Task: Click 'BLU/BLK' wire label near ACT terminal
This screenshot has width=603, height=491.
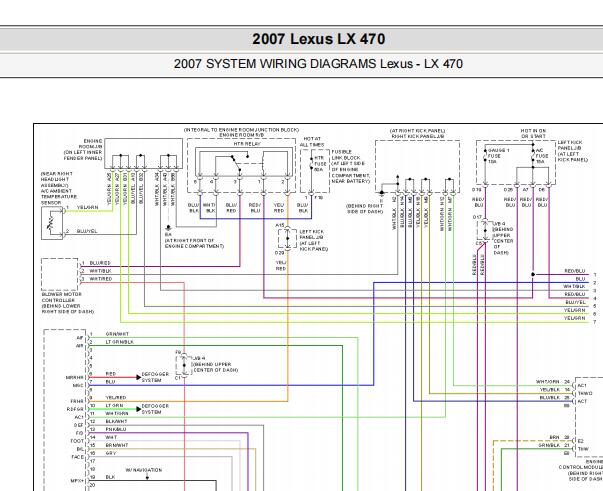Action: coord(550,398)
